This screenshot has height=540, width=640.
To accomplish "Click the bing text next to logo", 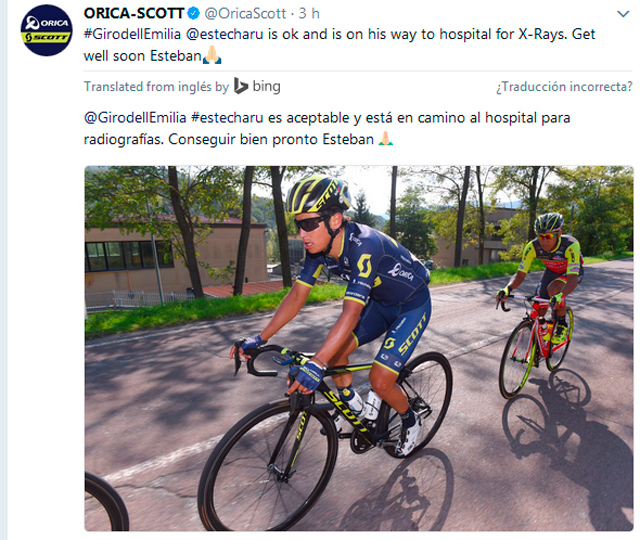I will pyautogui.click(x=267, y=86).
